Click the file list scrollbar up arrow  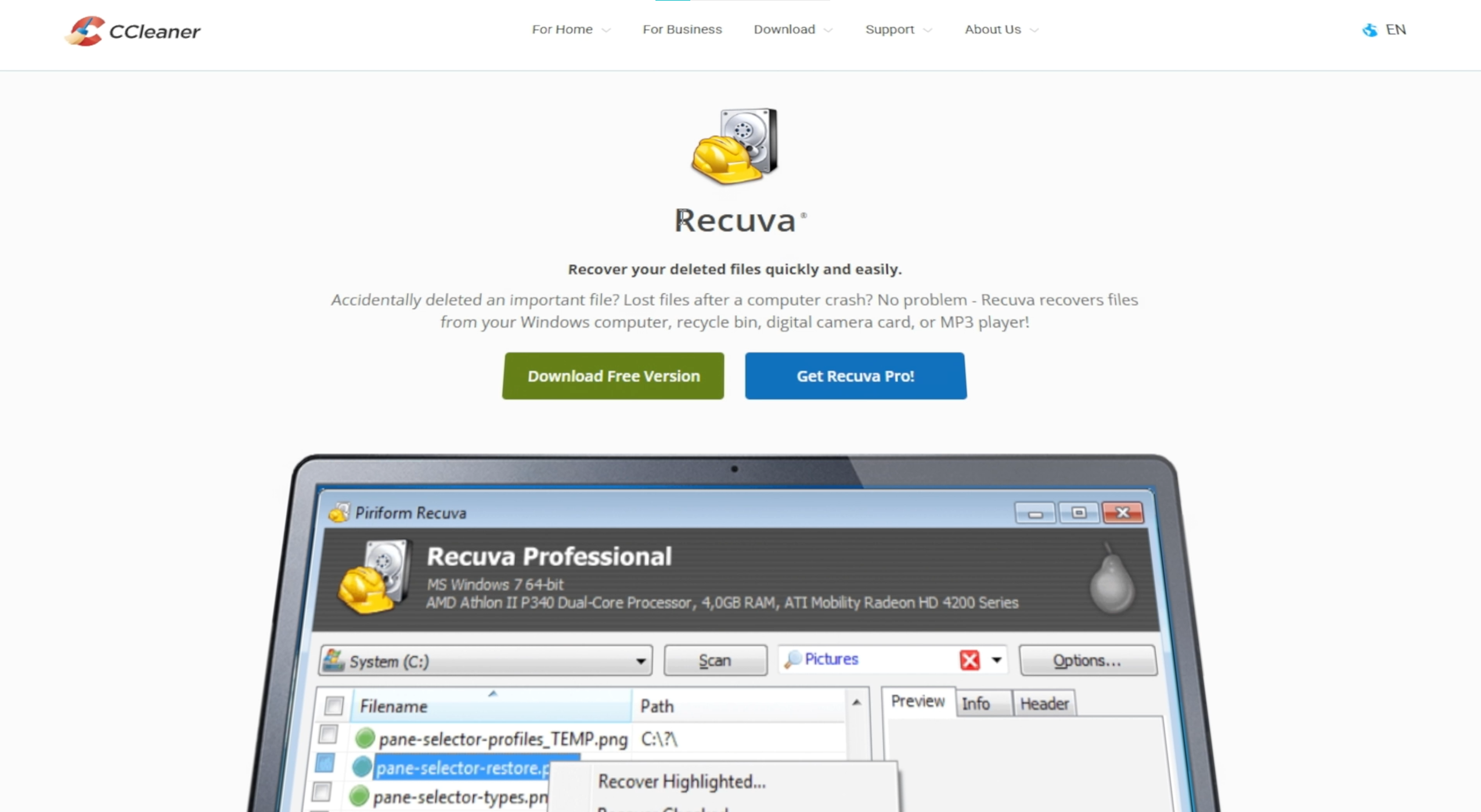(857, 702)
